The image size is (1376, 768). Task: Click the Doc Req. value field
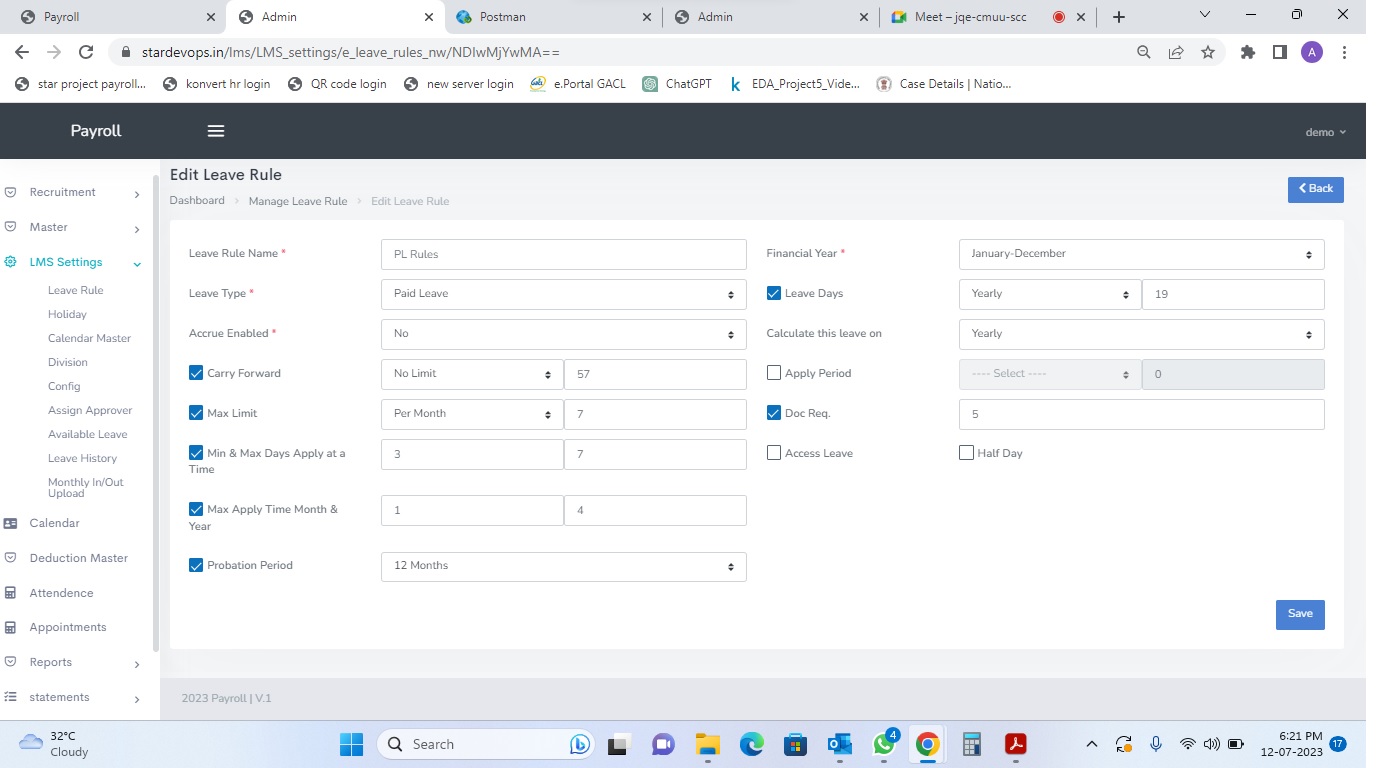1142,414
